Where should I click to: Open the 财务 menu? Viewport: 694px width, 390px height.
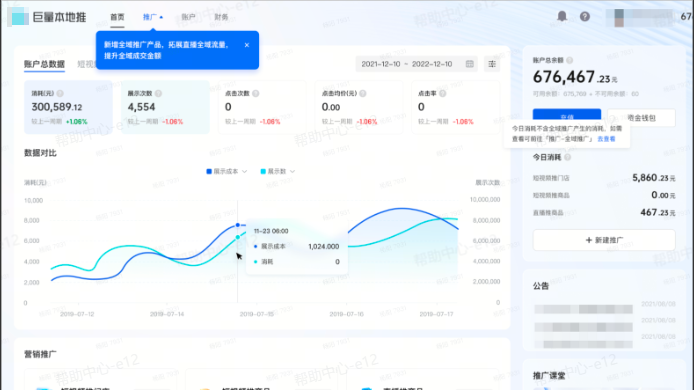point(221,17)
